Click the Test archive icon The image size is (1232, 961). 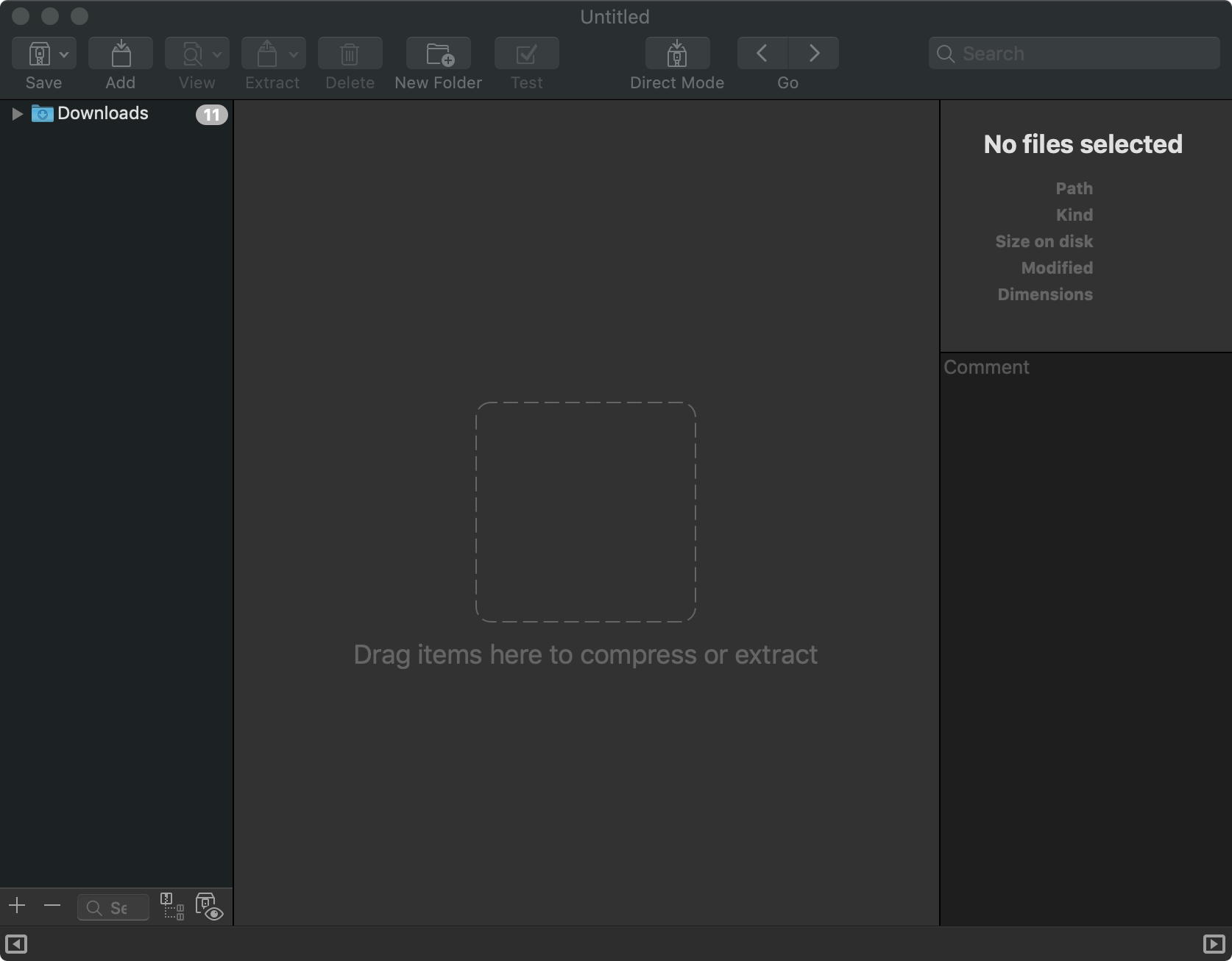(x=526, y=54)
